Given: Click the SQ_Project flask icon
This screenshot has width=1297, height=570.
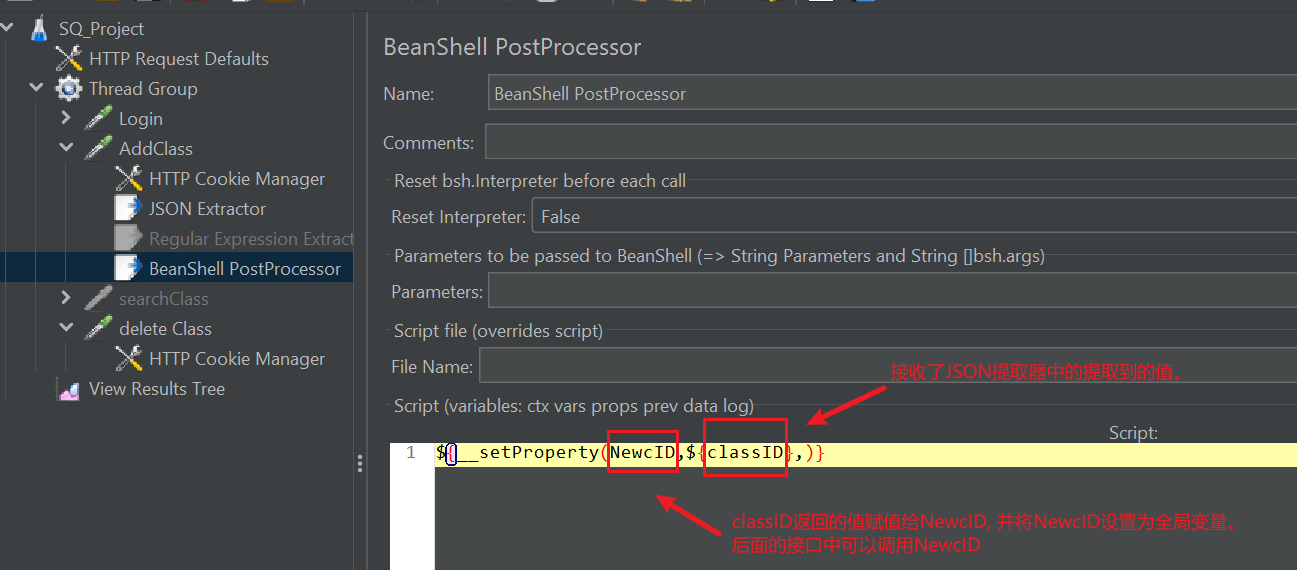Looking at the screenshot, I should pyautogui.click(x=39, y=29).
